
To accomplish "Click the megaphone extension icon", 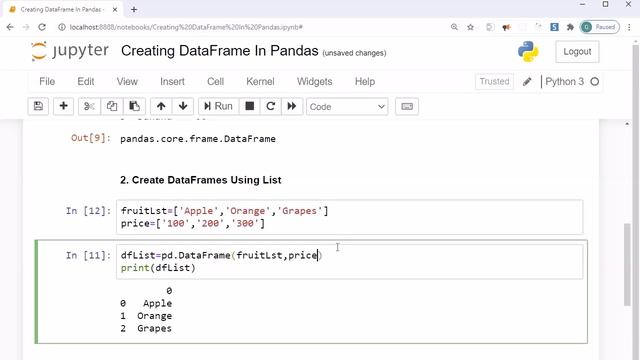I will point(507,27).
